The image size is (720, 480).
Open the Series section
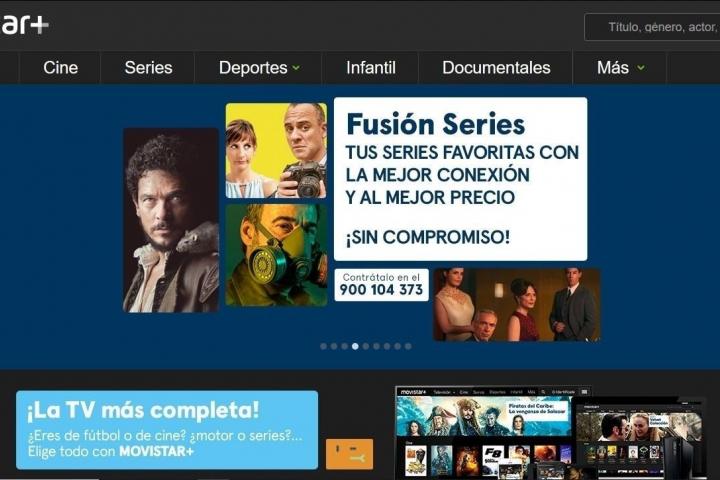148,68
